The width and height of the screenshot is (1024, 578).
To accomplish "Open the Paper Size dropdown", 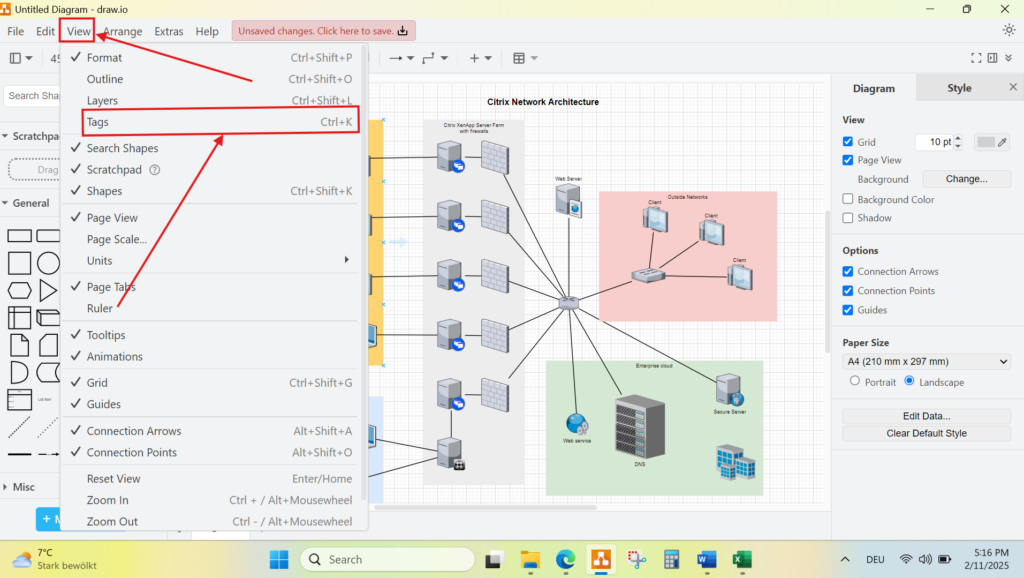I will point(926,362).
